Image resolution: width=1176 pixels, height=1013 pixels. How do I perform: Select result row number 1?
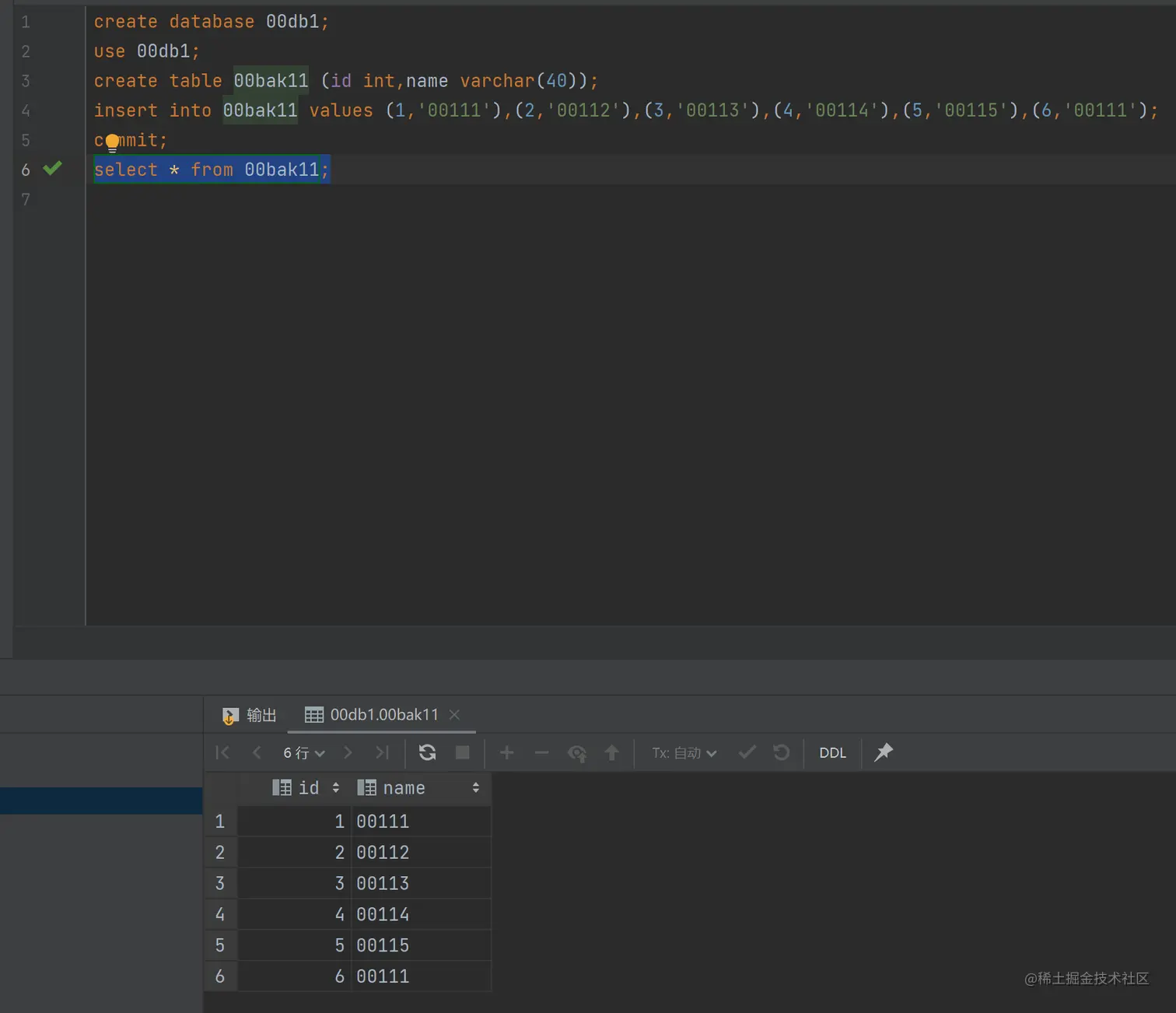pos(220,821)
